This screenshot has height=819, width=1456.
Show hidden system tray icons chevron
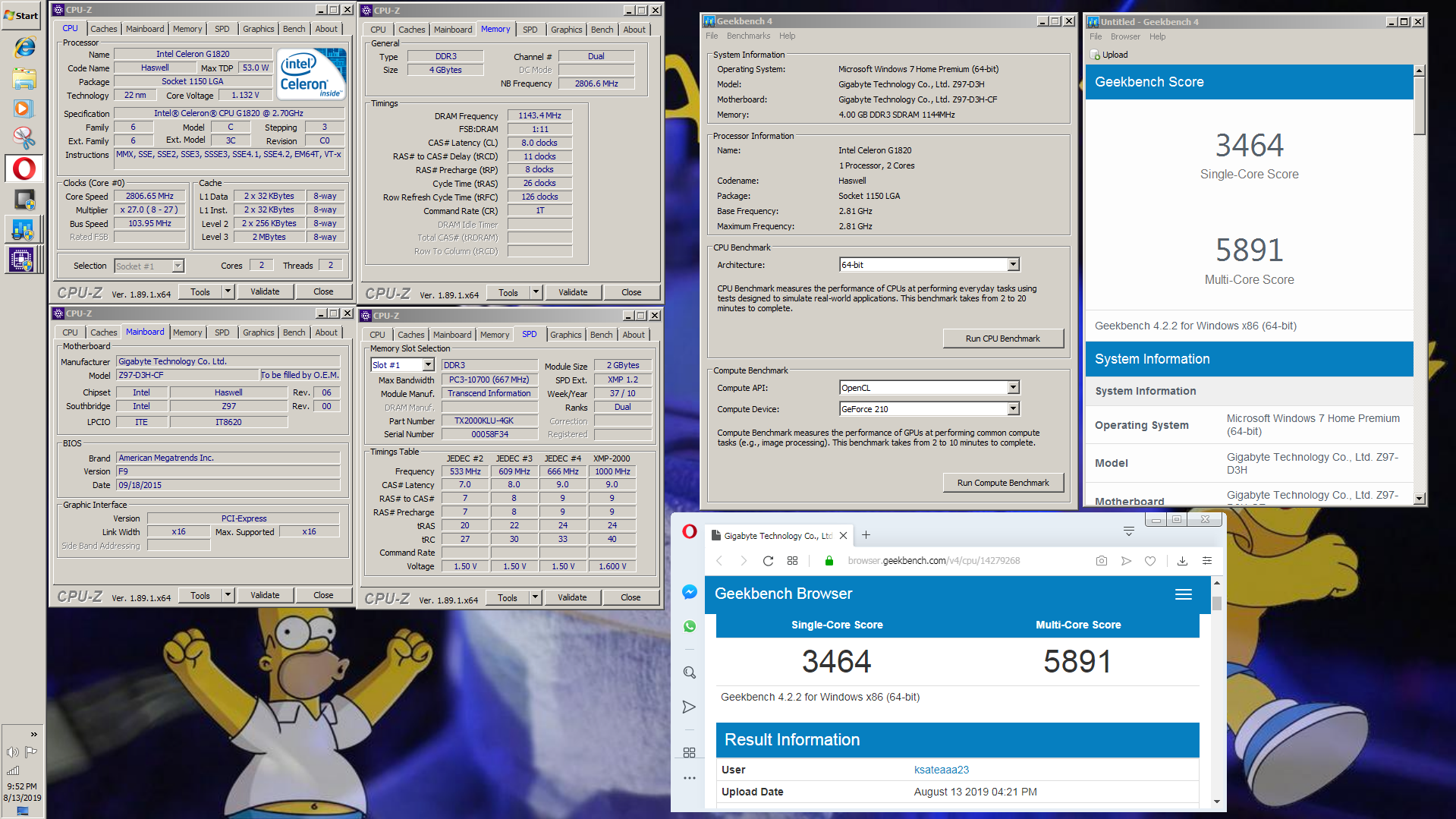point(33,734)
